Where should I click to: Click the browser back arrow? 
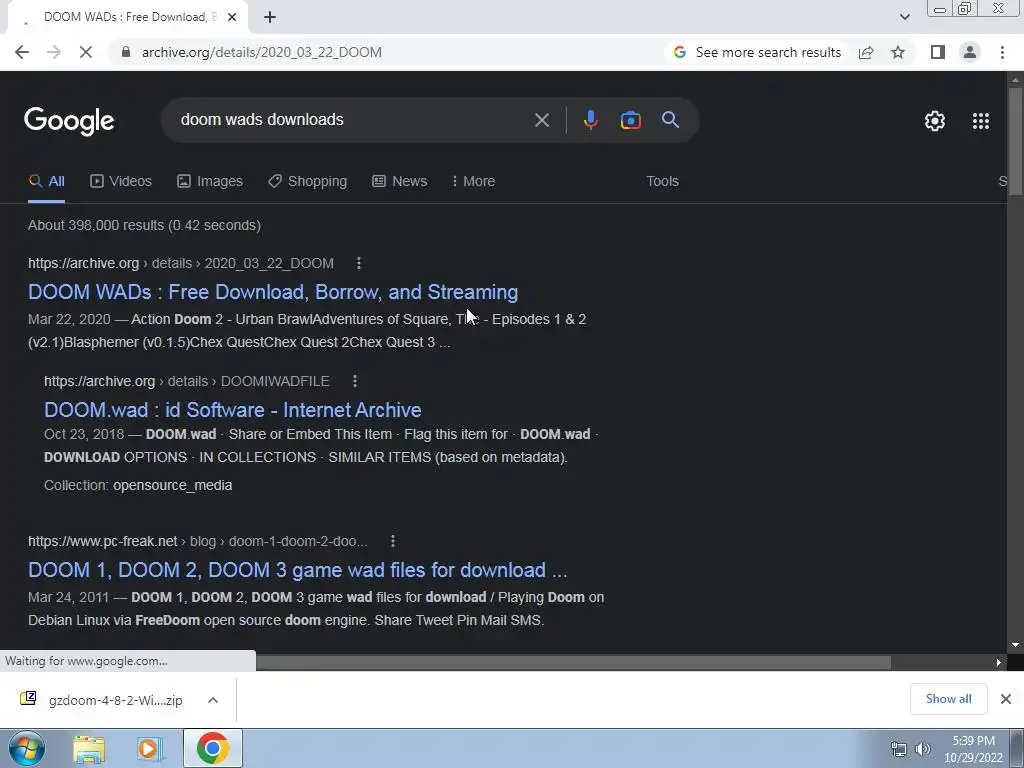[22, 52]
